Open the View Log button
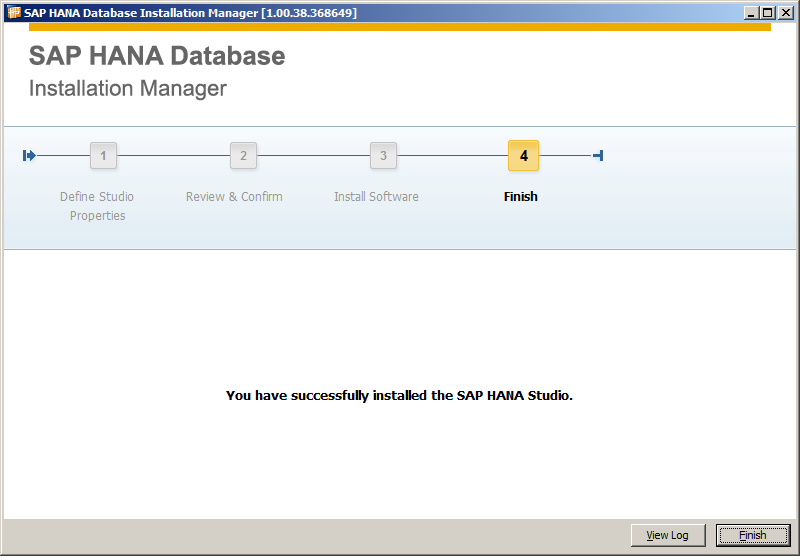The width and height of the screenshot is (800, 560). point(667,535)
